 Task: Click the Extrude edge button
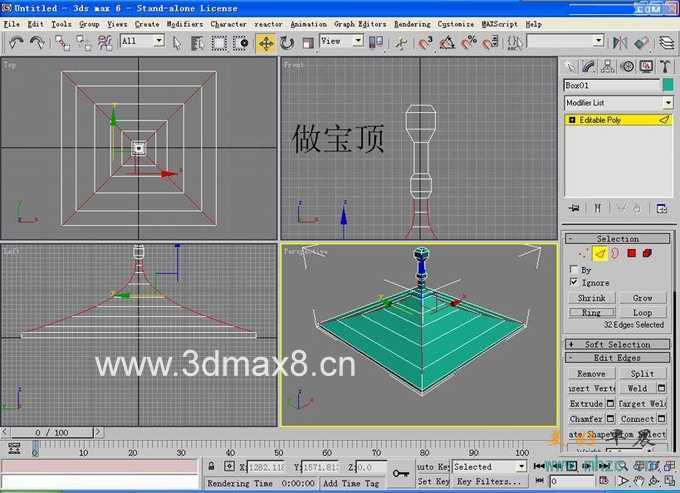[x=586, y=404]
